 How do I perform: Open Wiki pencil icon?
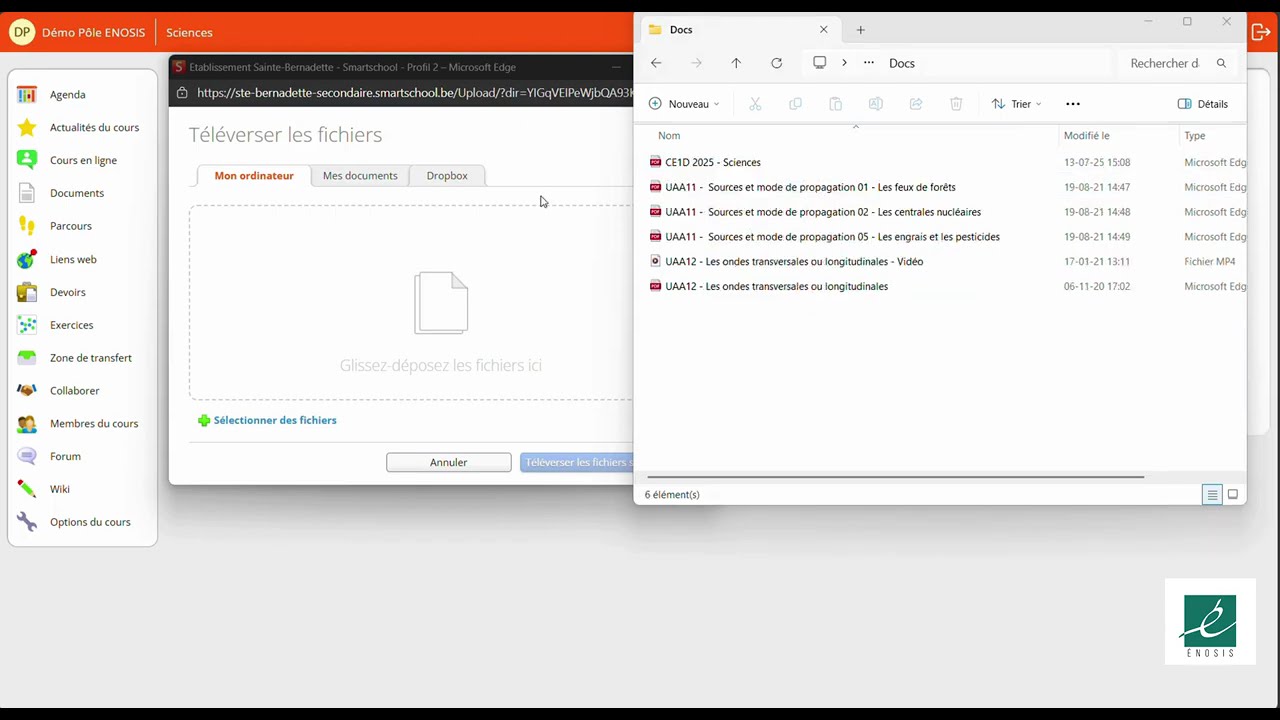click(27, 489)
